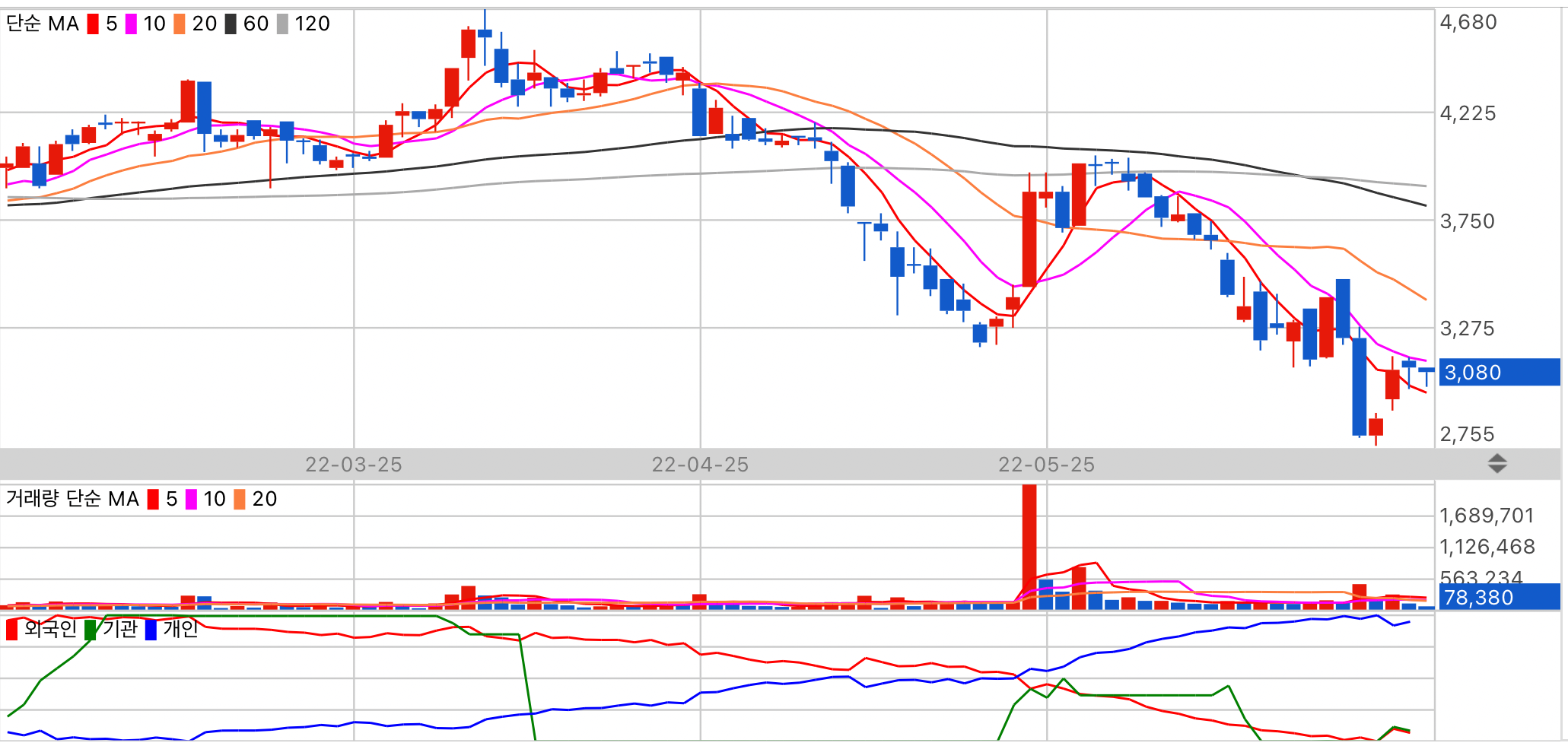Image resolution: width=1568 pixels, height=746 pixels.
Task: Click the 기관 investor legend label
Action: pos(120,629)
